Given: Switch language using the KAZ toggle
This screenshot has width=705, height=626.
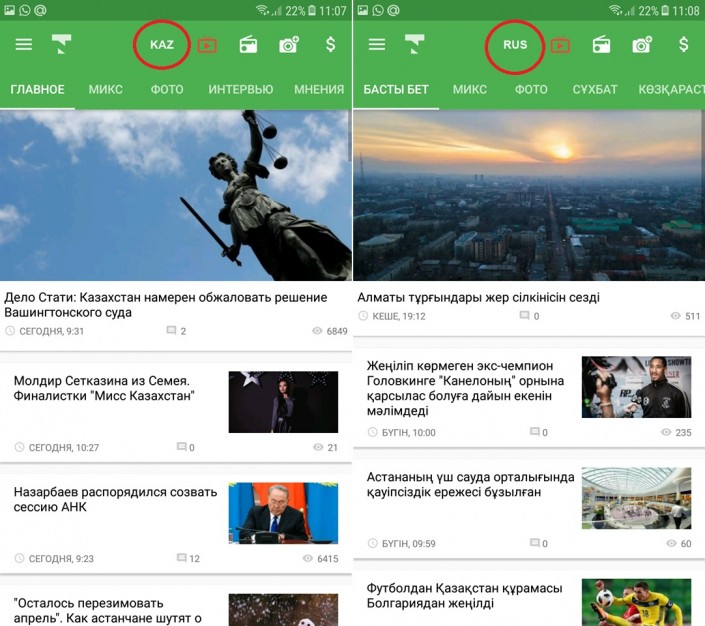Looking at the screenshot, I should 162,45.
